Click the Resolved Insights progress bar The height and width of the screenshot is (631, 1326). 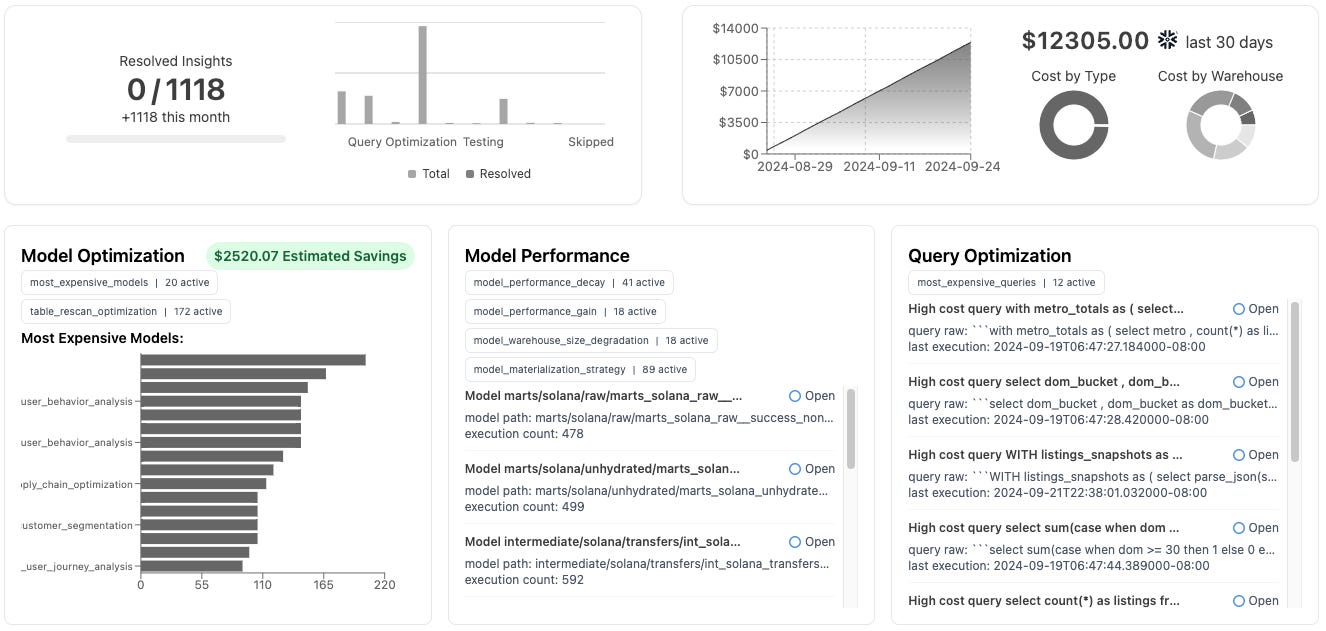click(176, 139)
